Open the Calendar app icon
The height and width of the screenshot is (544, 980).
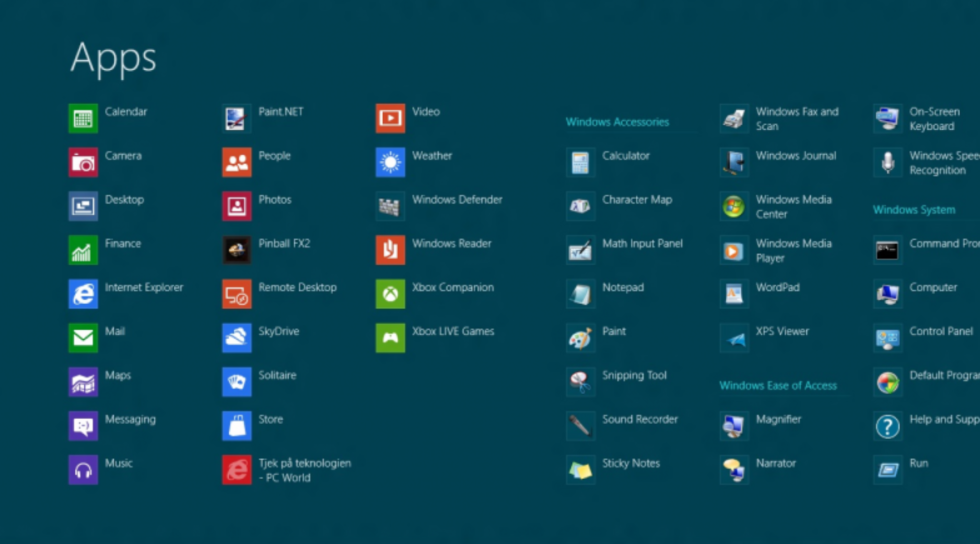[x=83, y=119]
